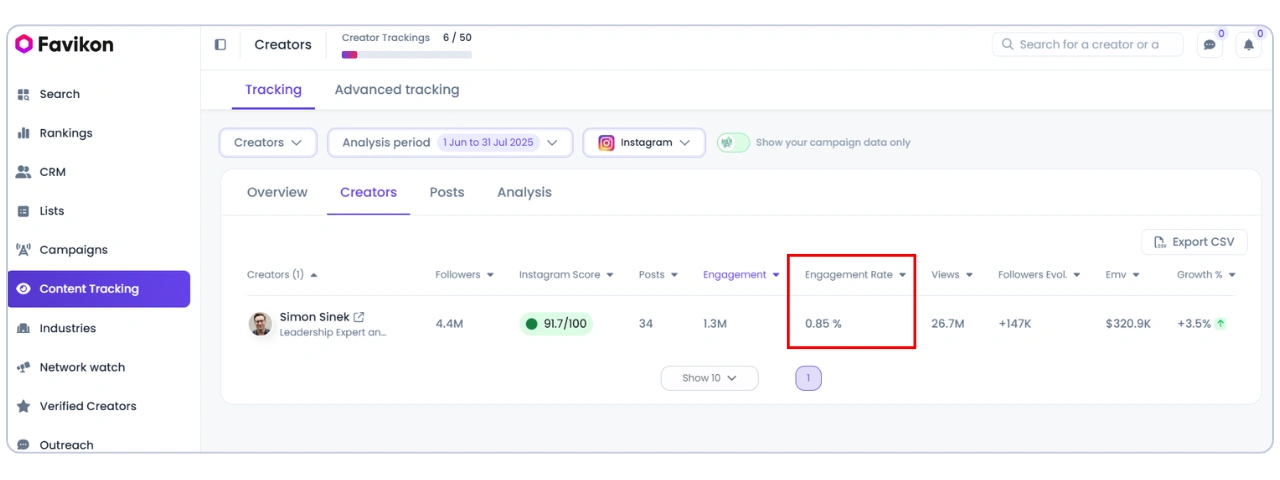
Task: Collapse the sidebar panel icon
Action: pyautogui.click(x=220, y=45)
